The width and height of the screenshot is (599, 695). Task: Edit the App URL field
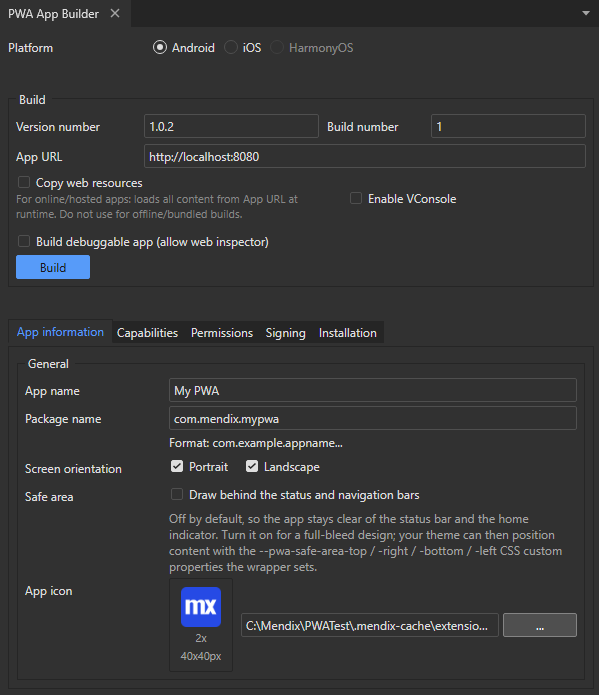pyautogui.click(x=364, y=156)
